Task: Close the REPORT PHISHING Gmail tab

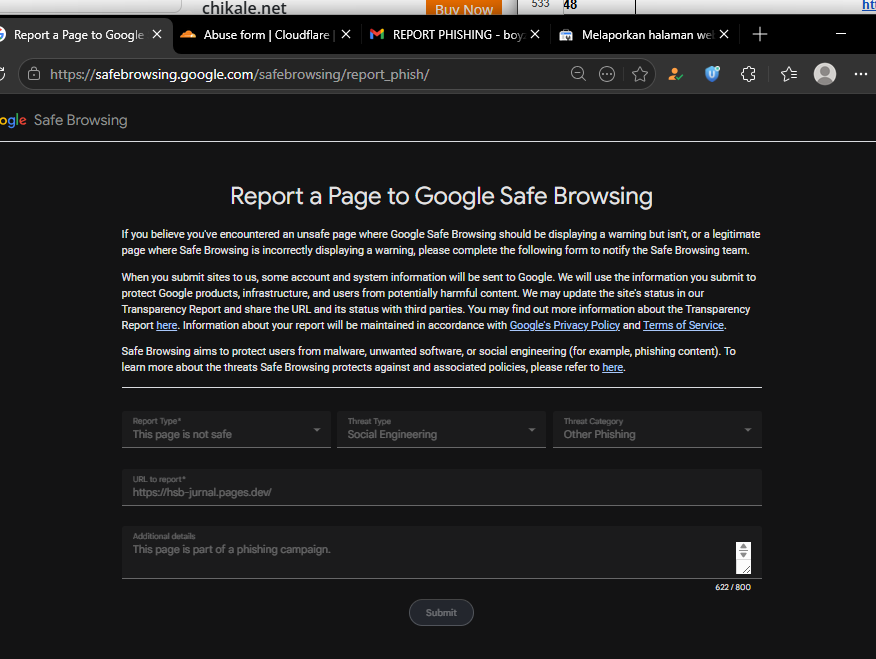Action: [x=535, y=34]
